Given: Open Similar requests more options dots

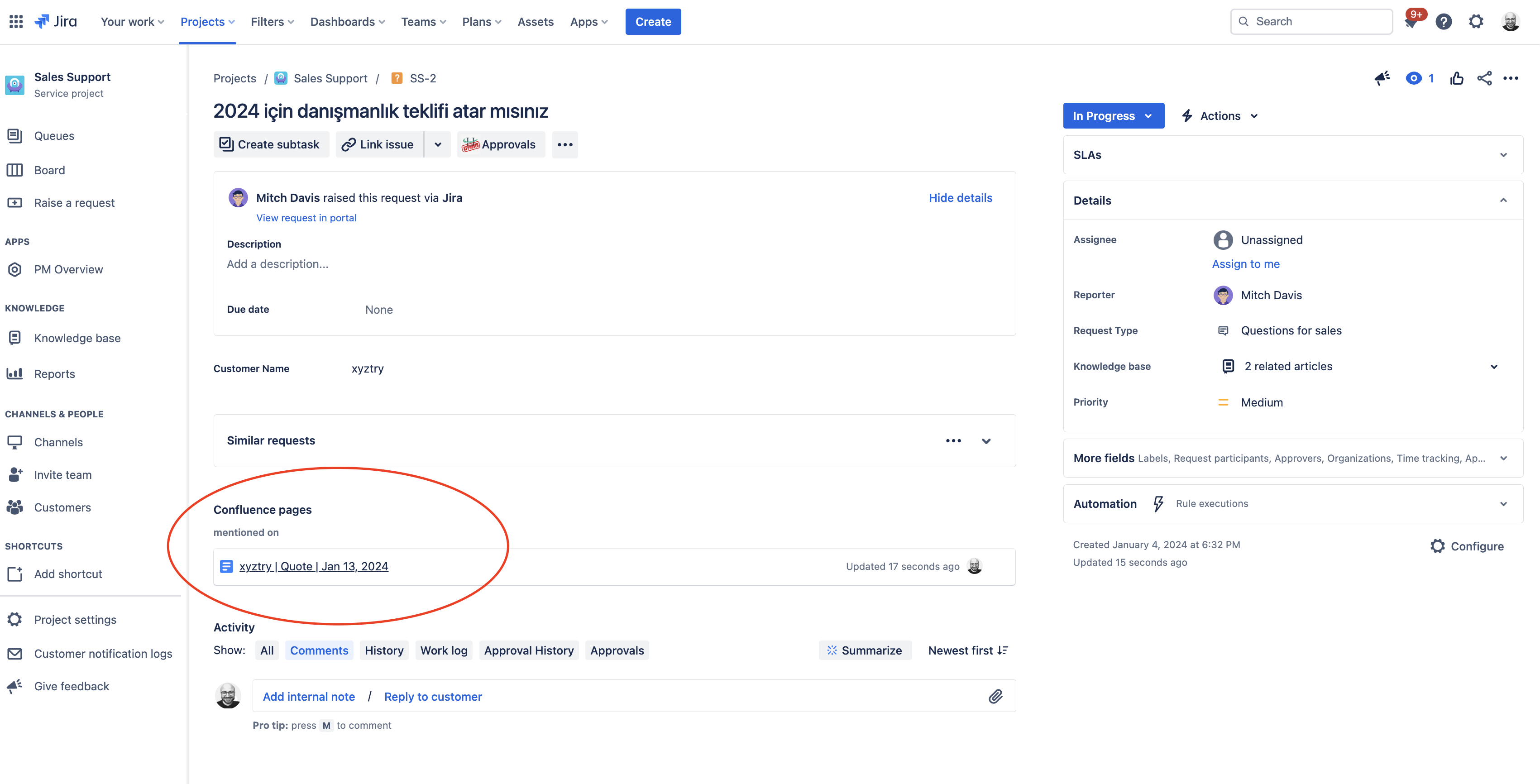Looking at the screenshot, I should (953, 440).
